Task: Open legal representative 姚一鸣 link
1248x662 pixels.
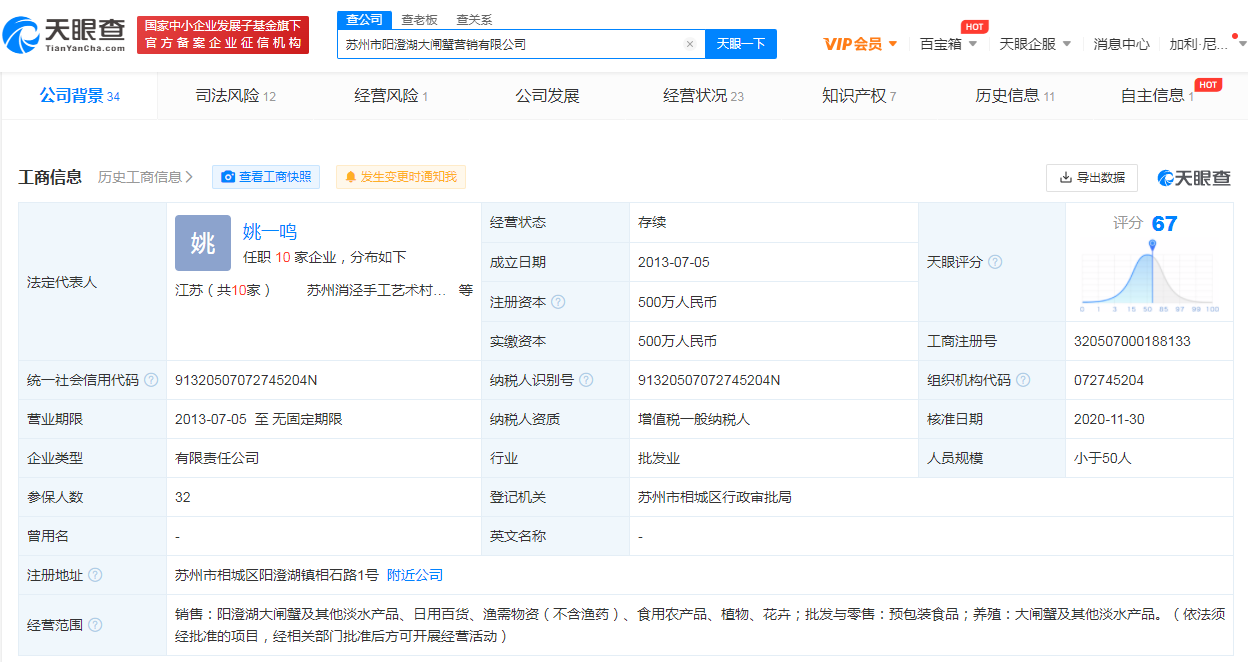Action: (x=270, y=232)
